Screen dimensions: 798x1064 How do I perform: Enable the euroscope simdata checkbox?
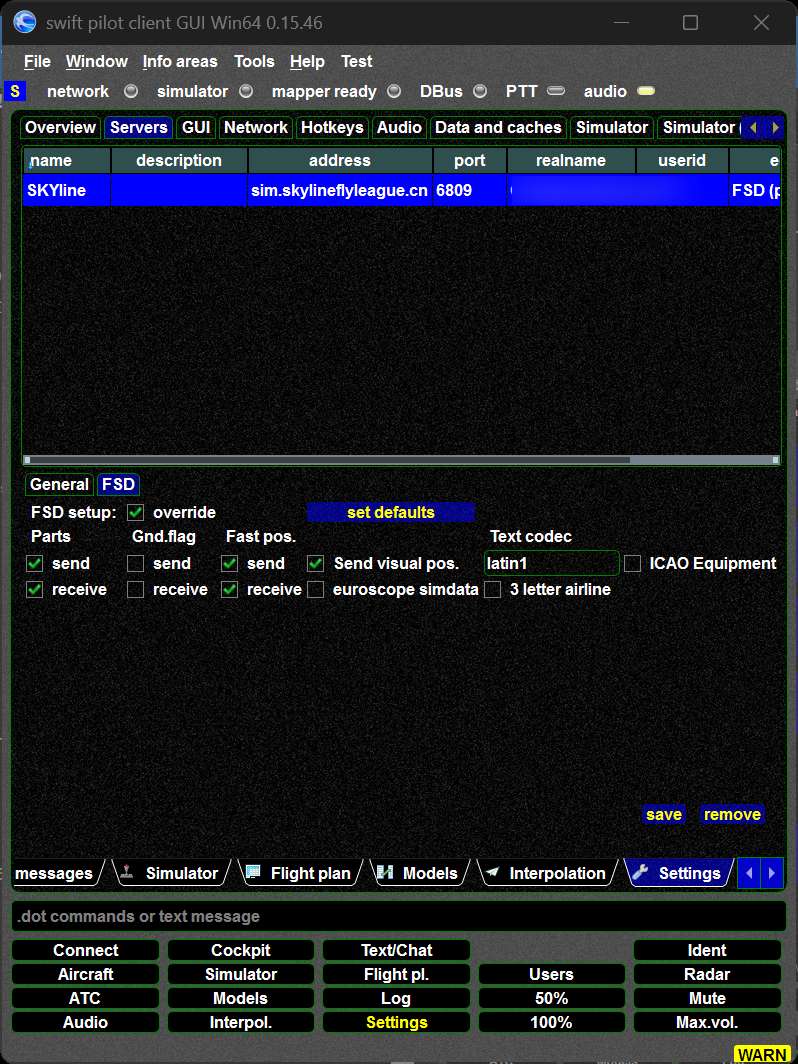tap(316, 589)
